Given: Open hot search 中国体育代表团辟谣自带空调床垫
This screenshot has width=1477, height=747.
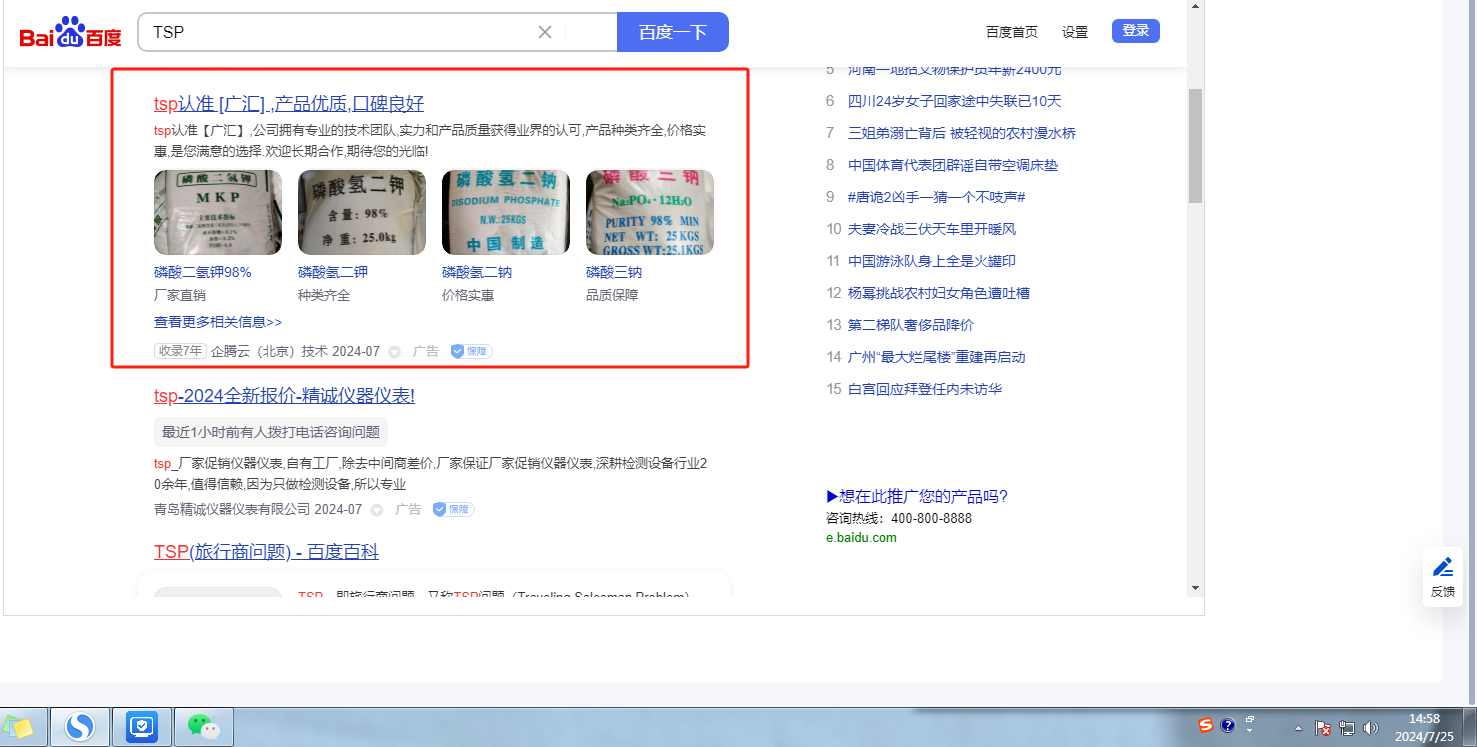Looking at the screenshot, I should [953, 165].
